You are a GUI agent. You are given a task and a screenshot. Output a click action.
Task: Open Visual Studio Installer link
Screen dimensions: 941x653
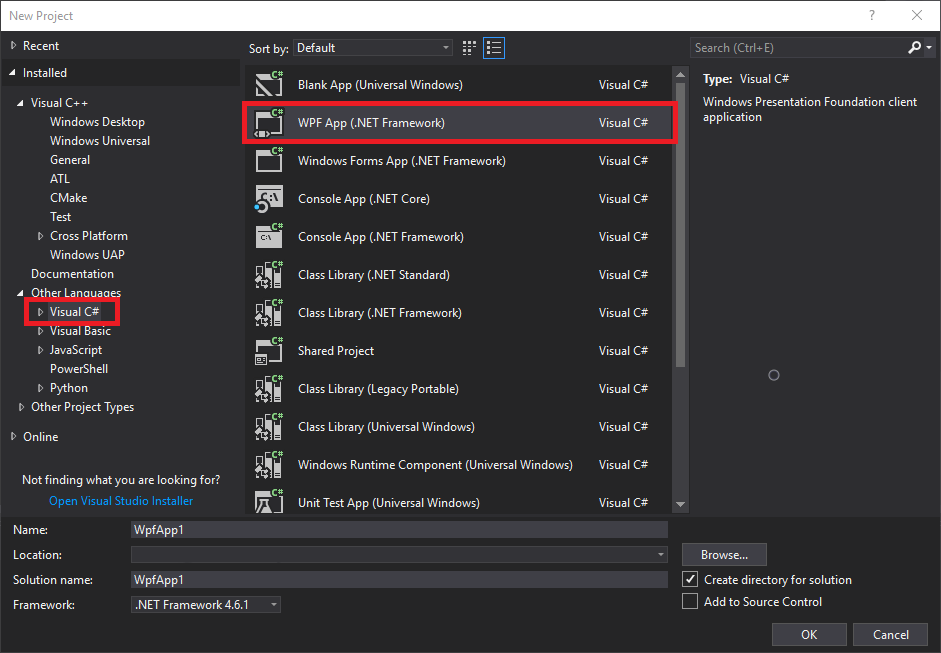(121, 501)
